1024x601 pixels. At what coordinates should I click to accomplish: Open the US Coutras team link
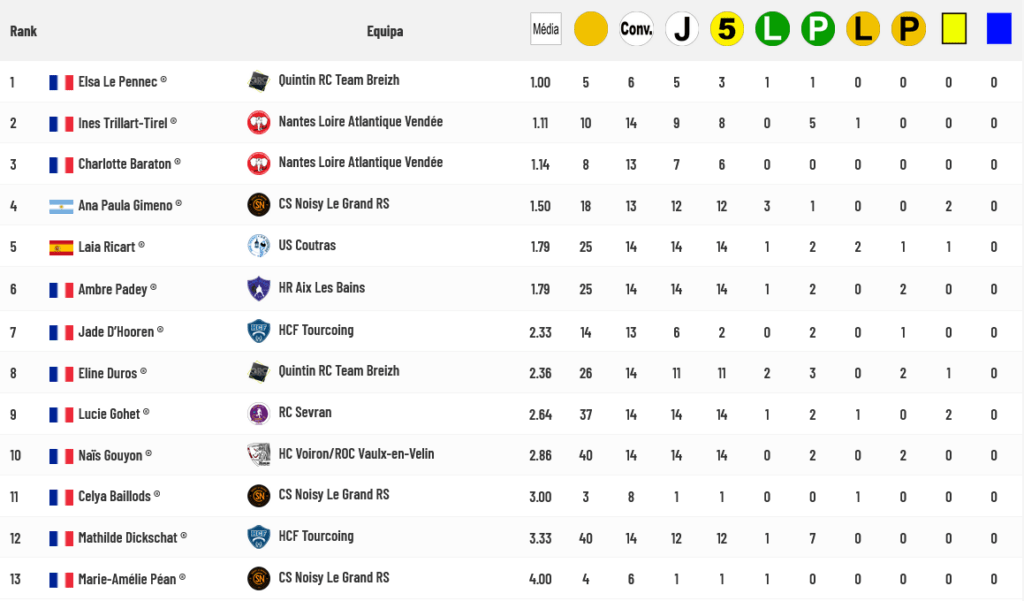point(307,246)
